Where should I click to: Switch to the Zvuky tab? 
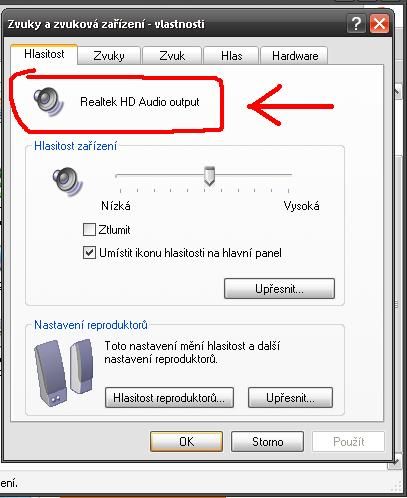pos(109,56)
